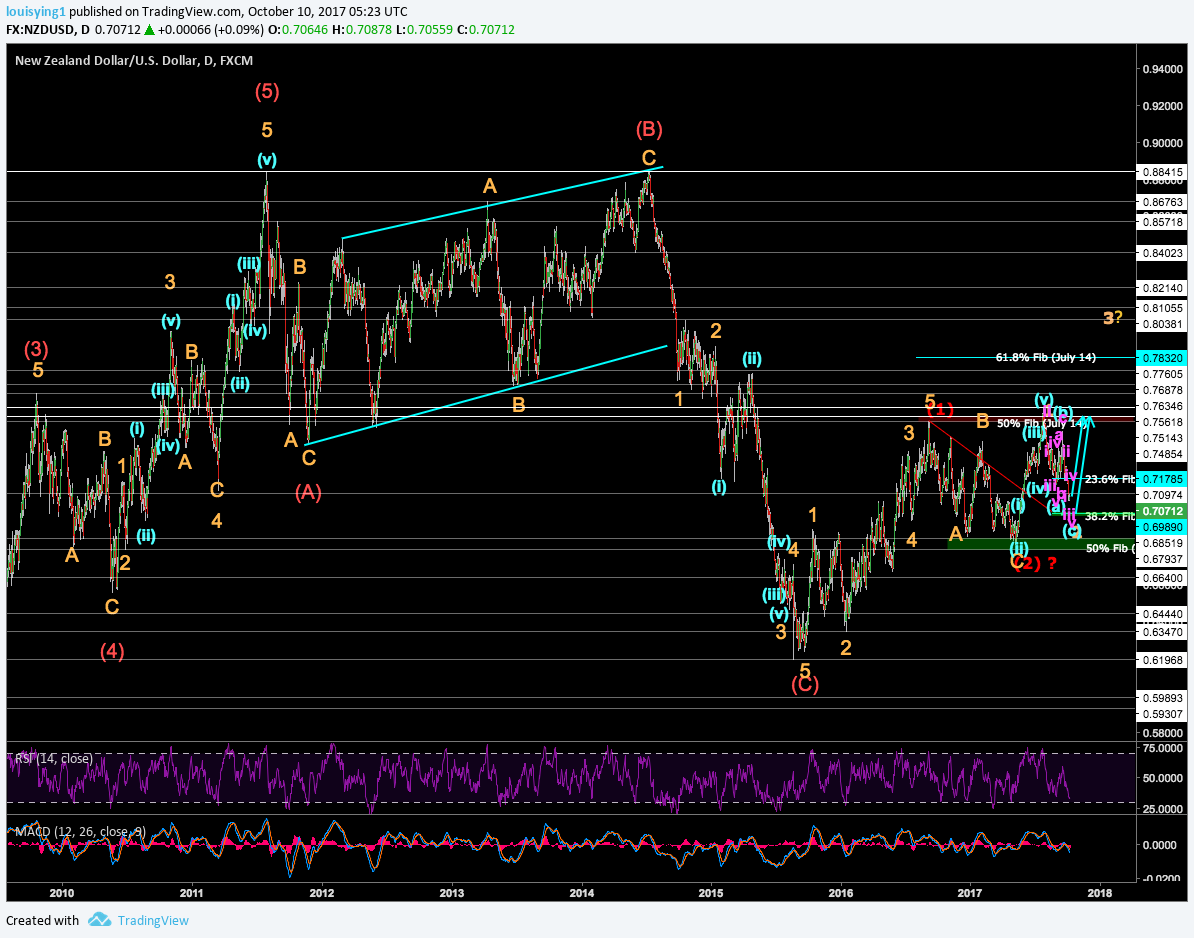
Task: Click the red (2) ? wave label
Action: [x=1037, y=564]
